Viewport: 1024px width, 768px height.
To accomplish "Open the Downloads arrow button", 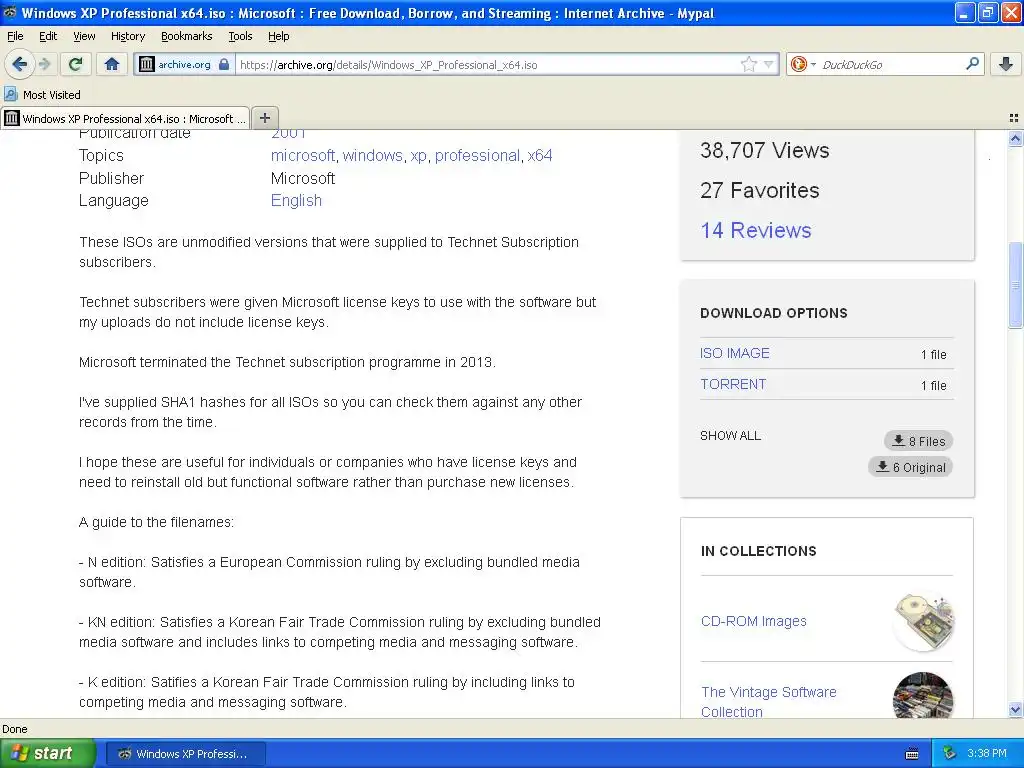I will (1006, 64).
